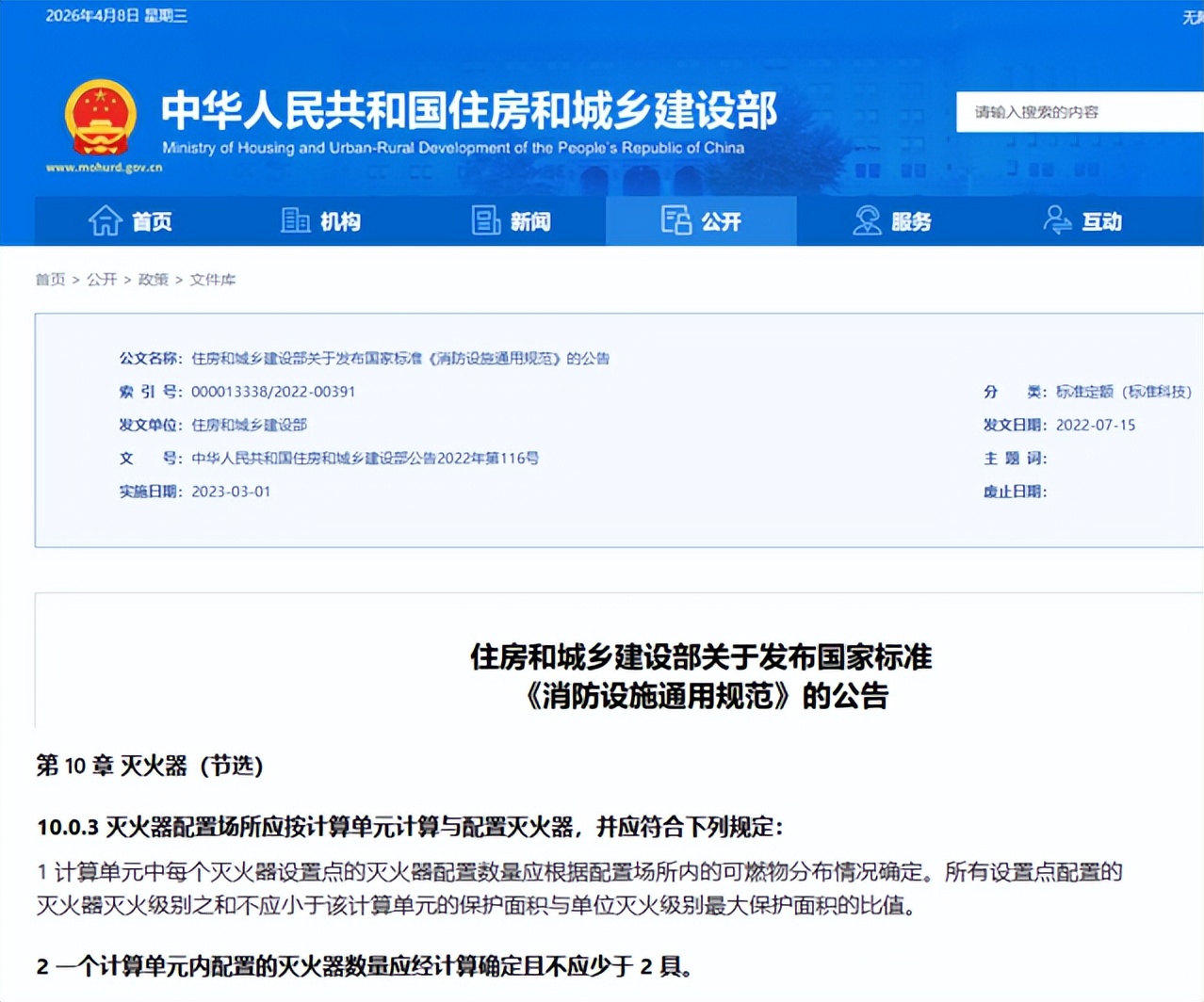This screenshot has height=1002, width=1204.
Task: Click the home icon beside 首页
Action: point(106,220)
